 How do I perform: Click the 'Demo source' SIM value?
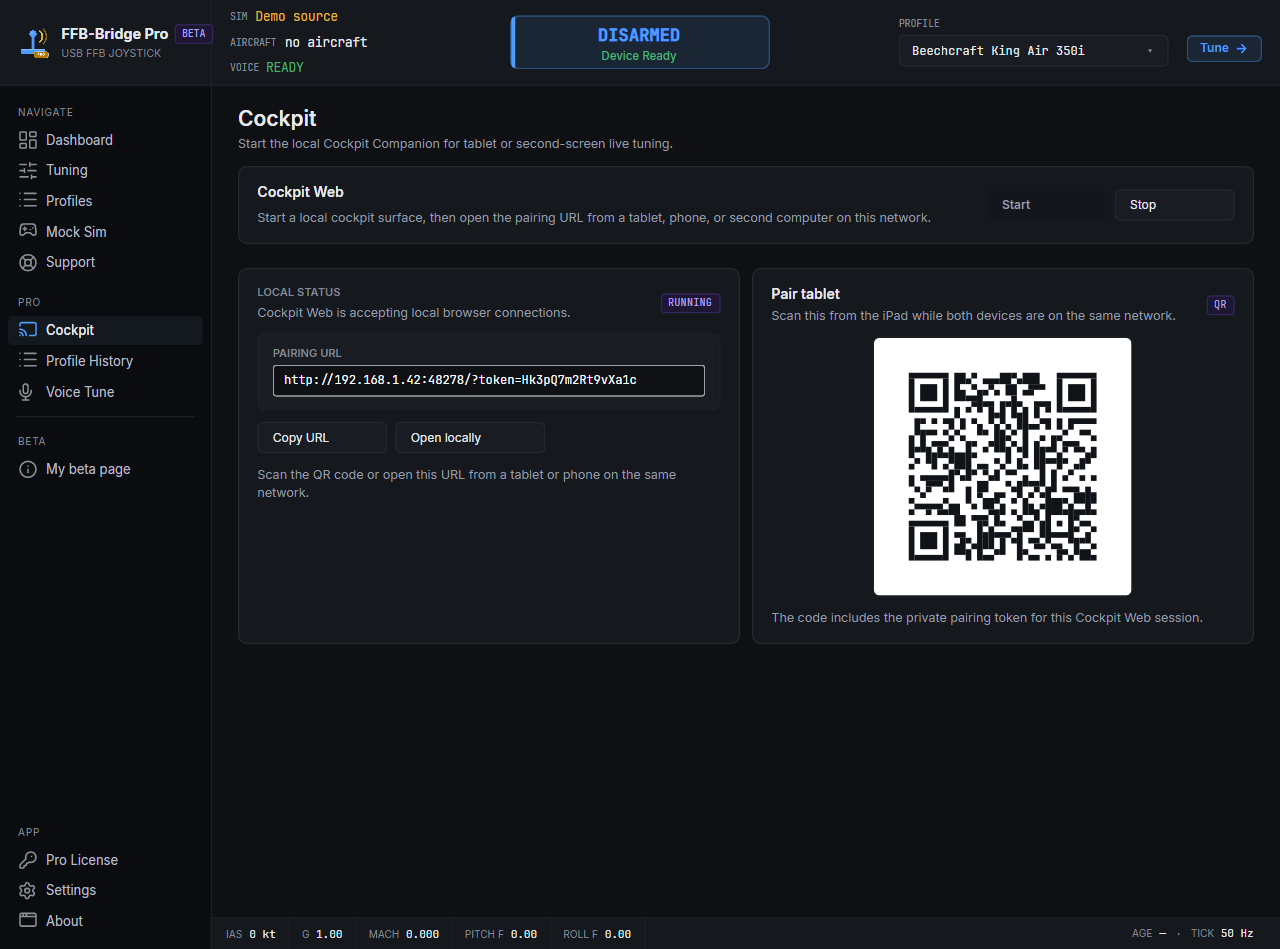point(297,16)
